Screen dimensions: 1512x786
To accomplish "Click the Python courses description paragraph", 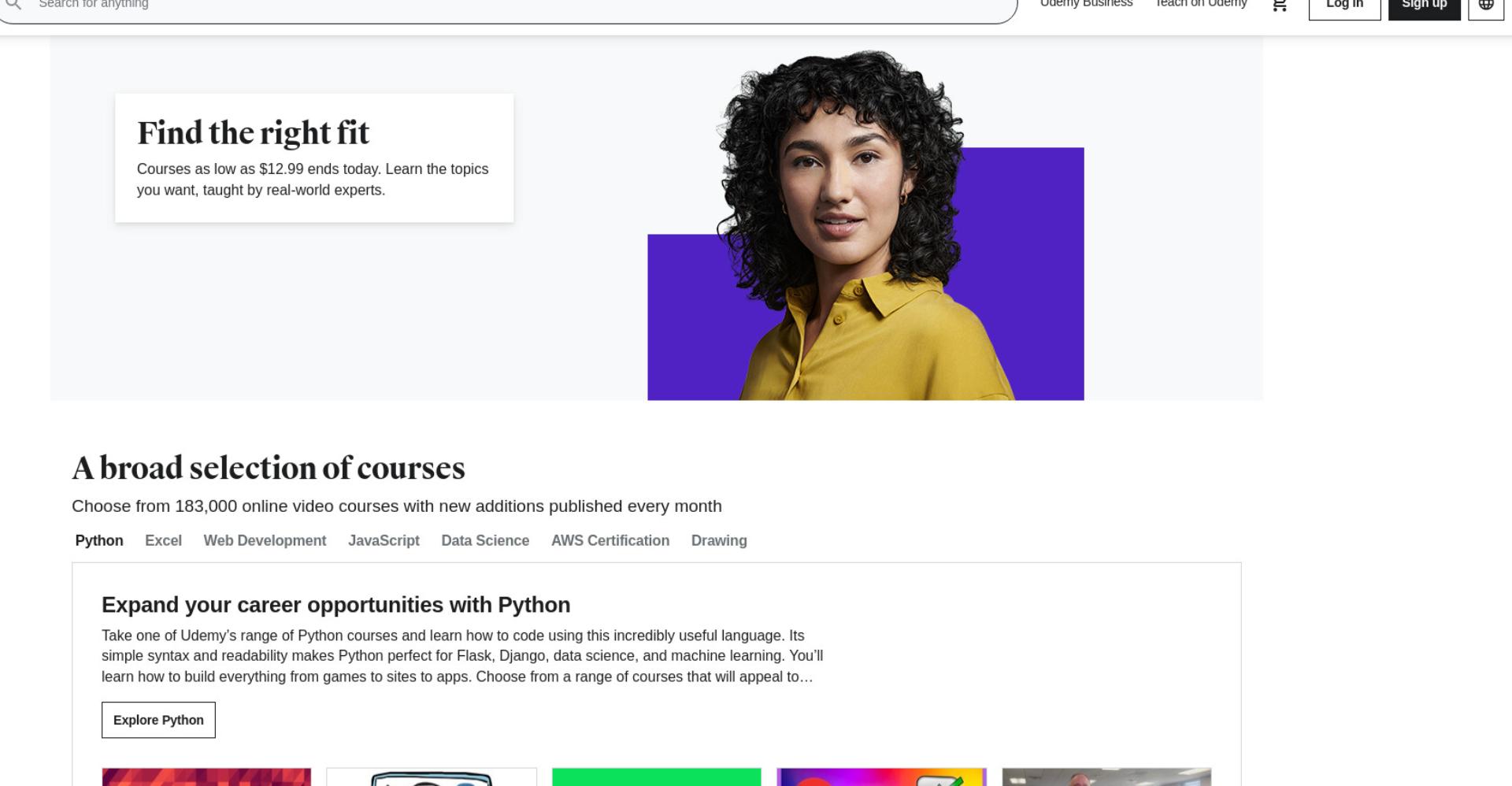I will click(462, 656).
